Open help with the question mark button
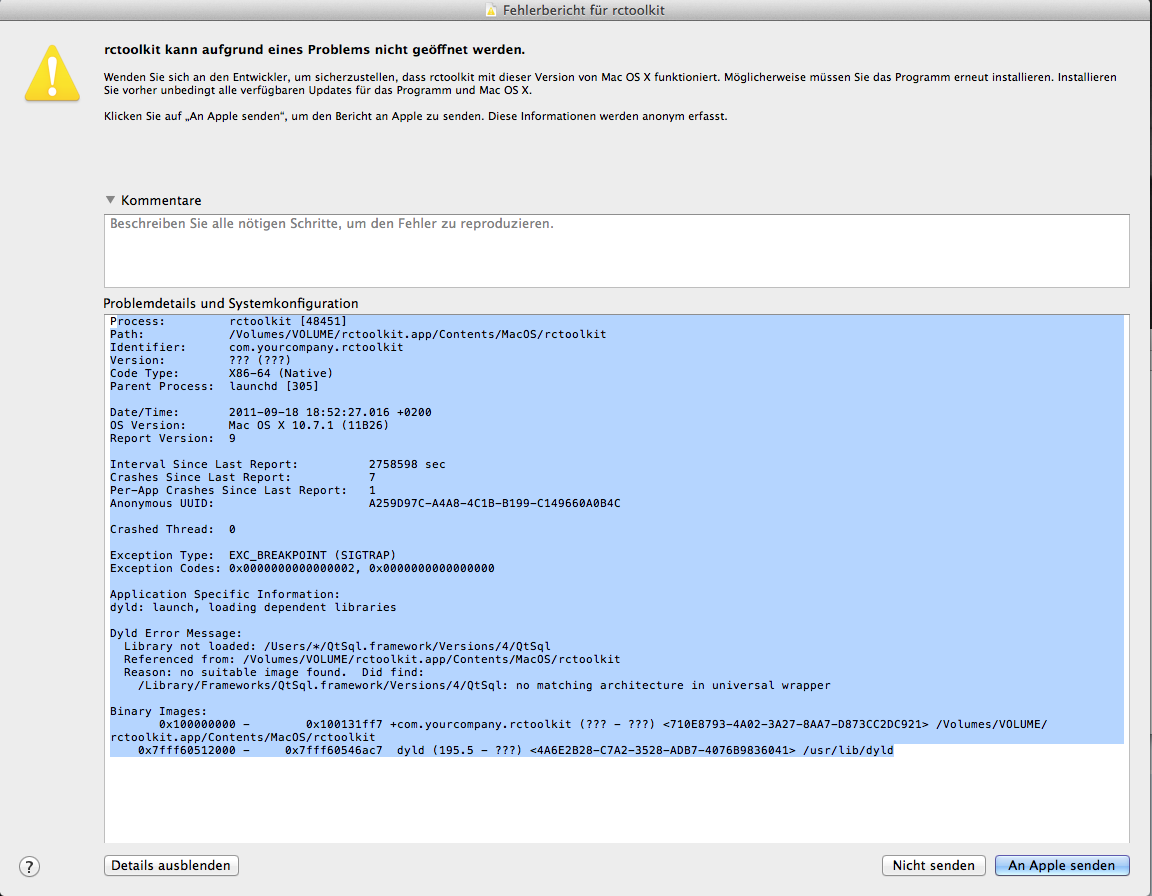Screen dimensions: 1152x896 29,866
